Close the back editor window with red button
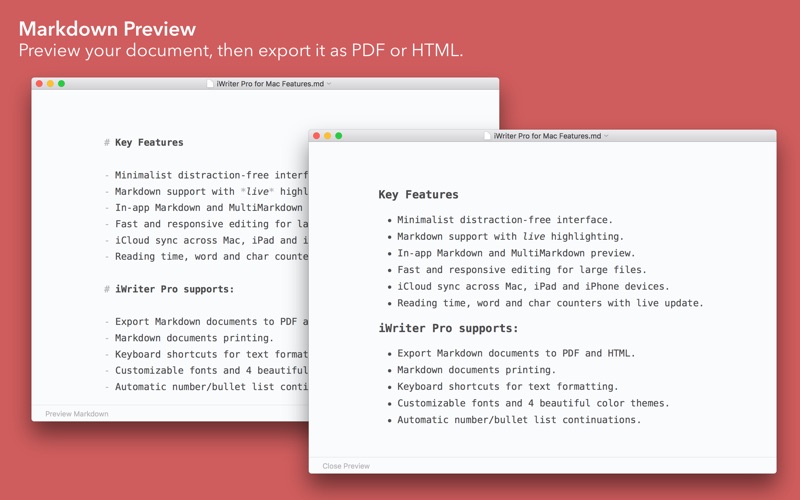 click(39, 84)
